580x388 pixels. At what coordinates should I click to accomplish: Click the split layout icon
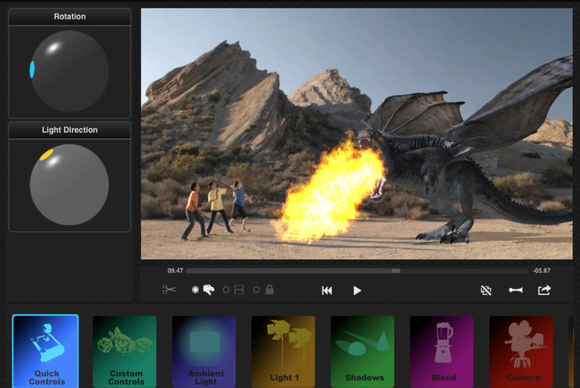coord(239,290)
